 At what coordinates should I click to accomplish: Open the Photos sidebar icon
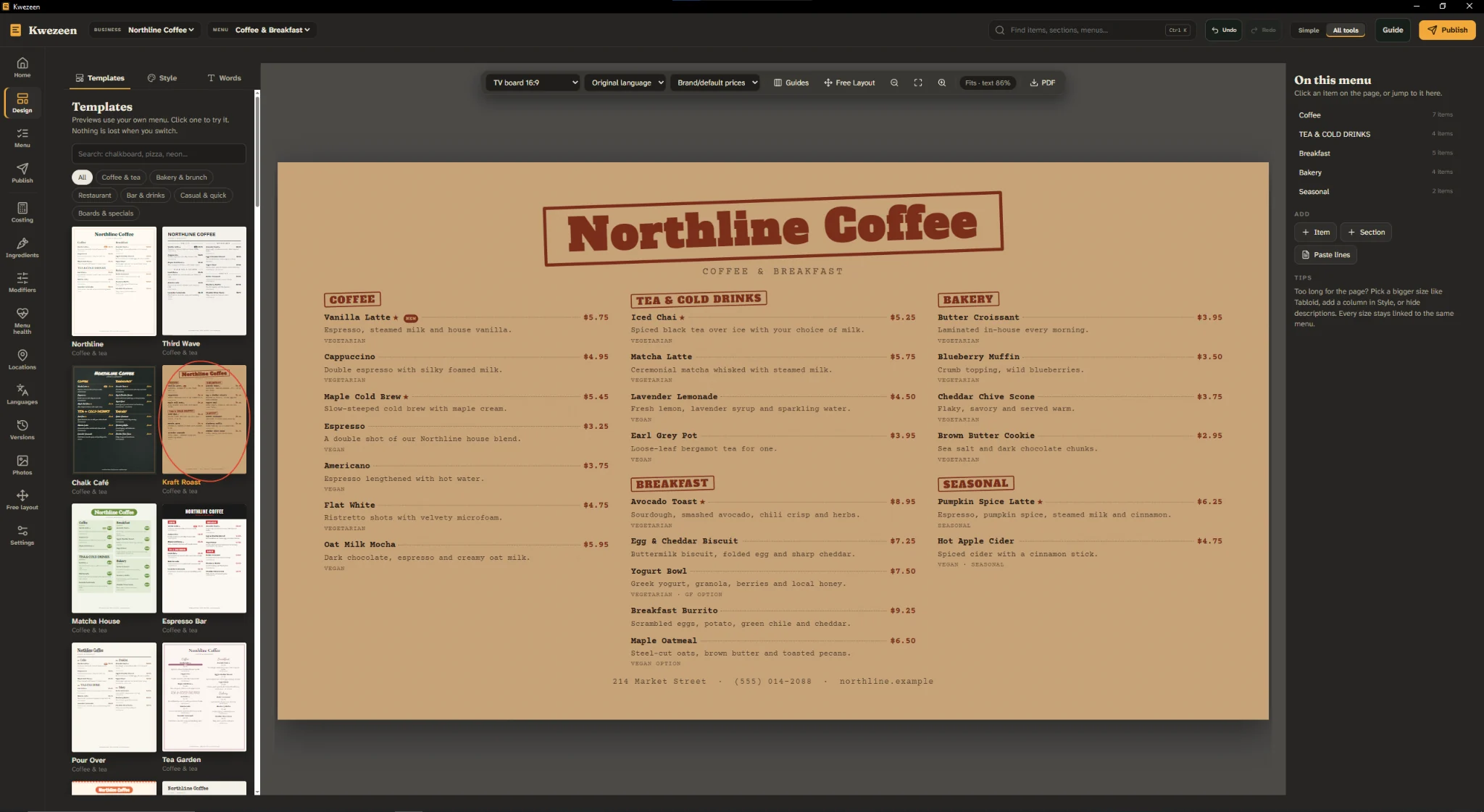(22, 465)
